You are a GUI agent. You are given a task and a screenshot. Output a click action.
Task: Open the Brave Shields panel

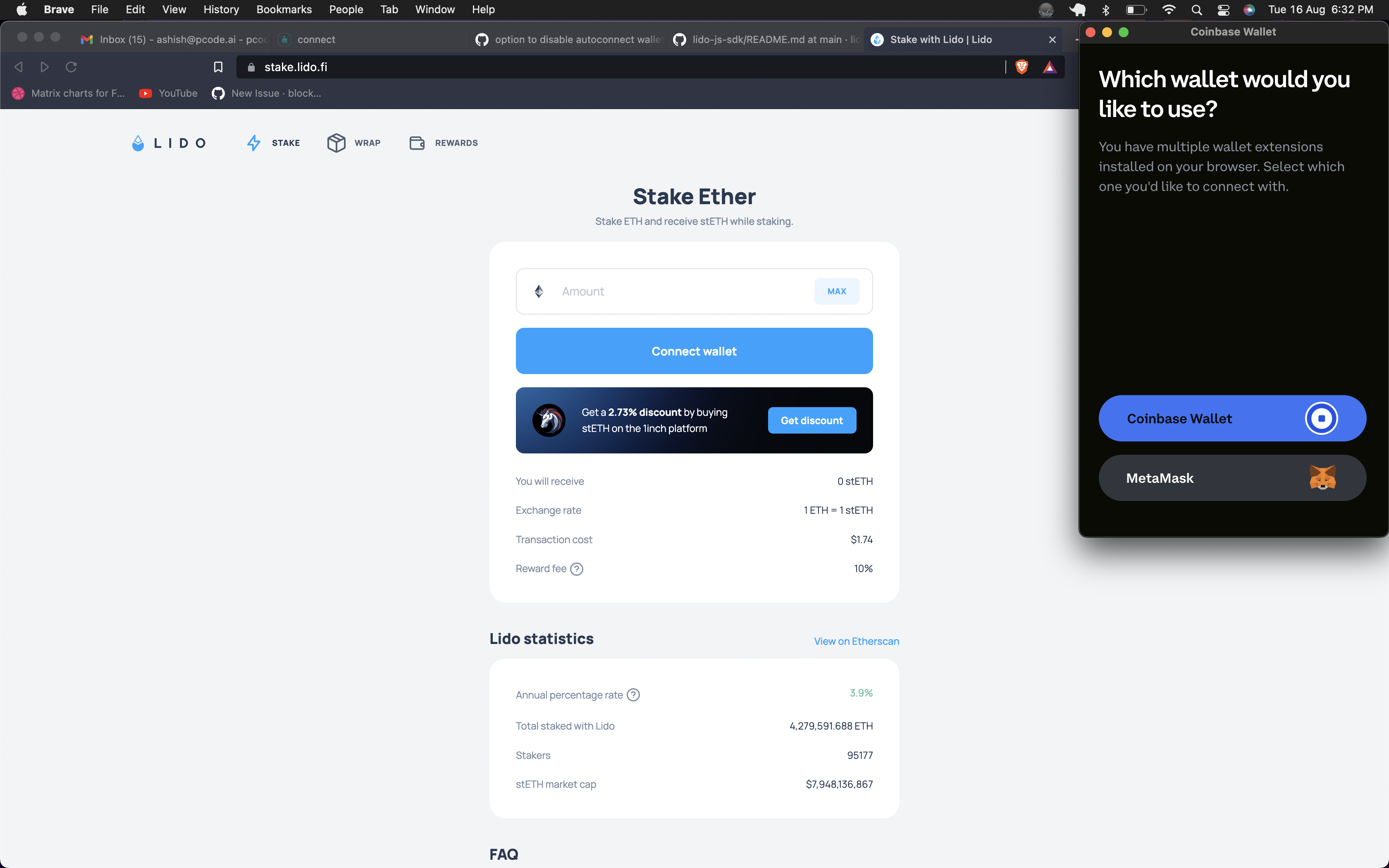click(x=1021, y=67)
